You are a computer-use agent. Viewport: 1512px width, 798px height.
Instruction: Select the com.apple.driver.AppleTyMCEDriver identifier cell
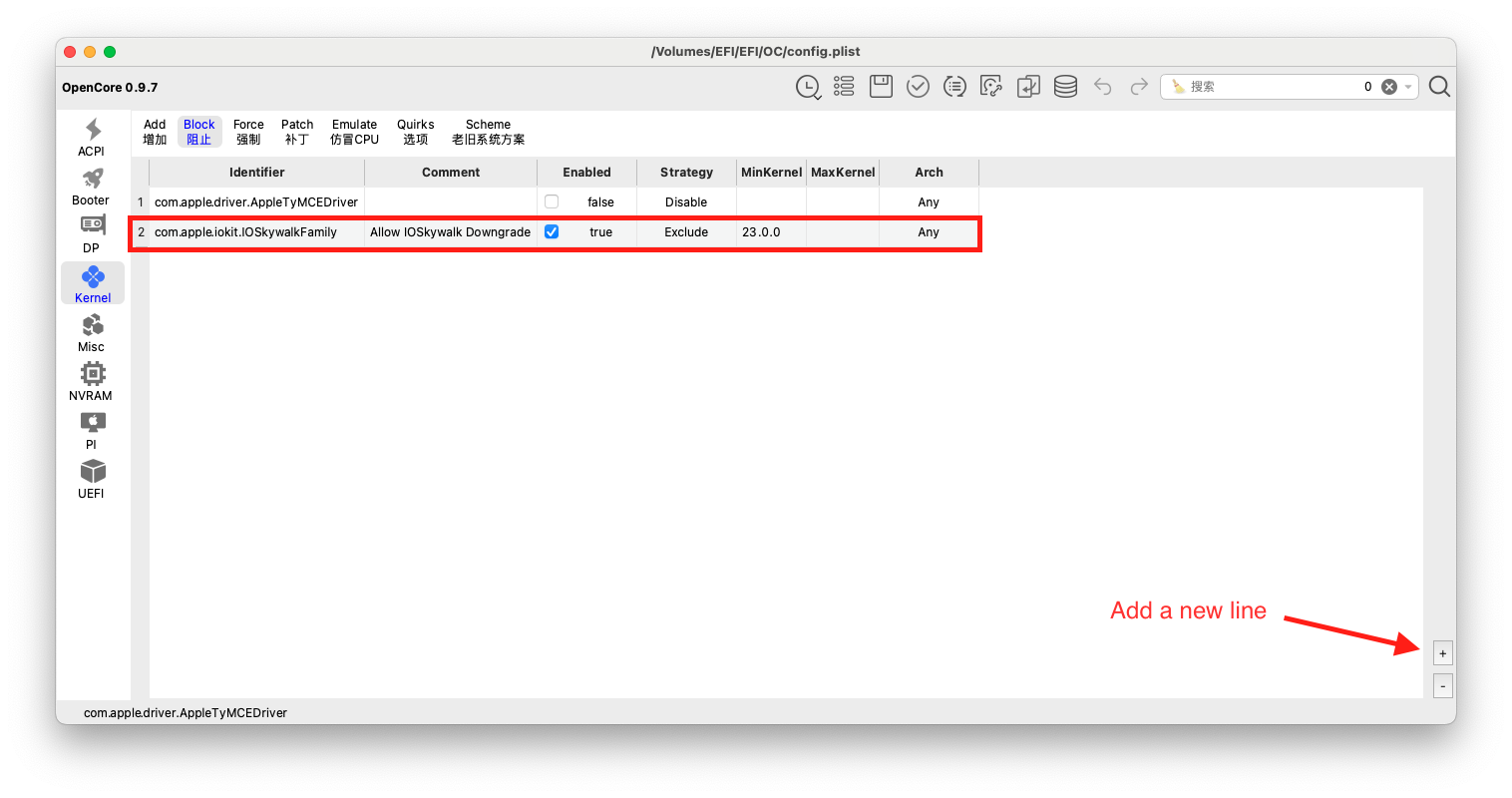tap(256, 201)
